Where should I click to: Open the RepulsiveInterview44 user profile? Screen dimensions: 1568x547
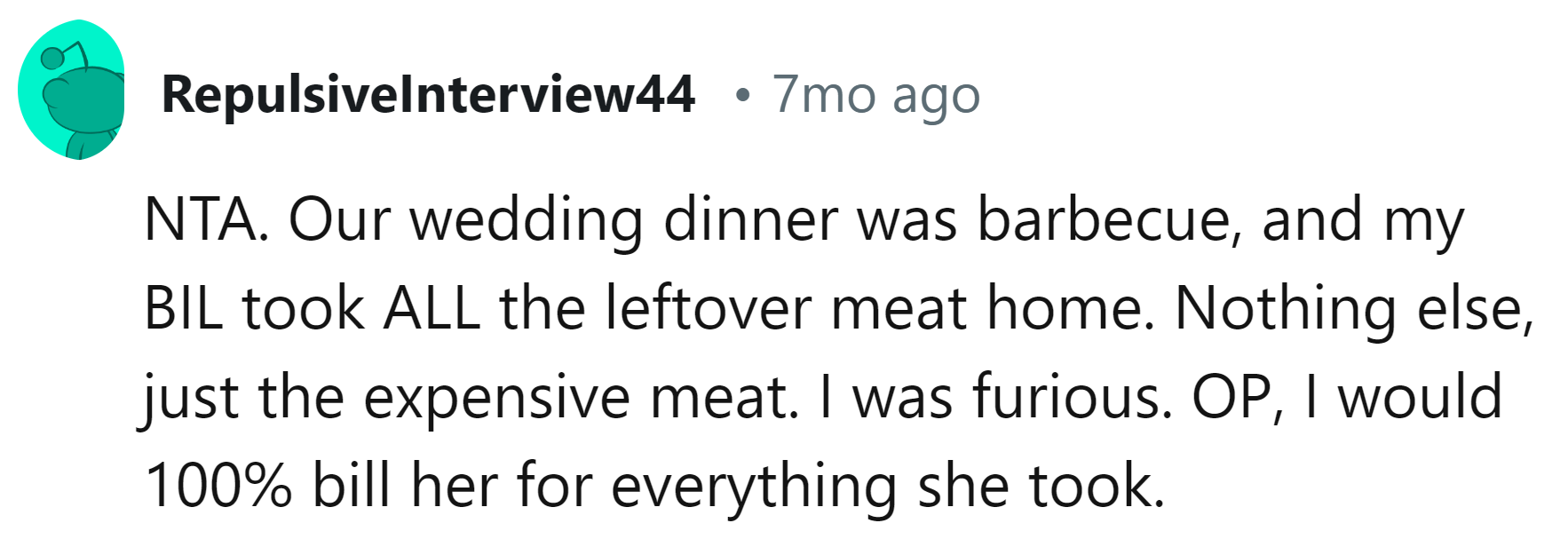[x=427, y=94]
